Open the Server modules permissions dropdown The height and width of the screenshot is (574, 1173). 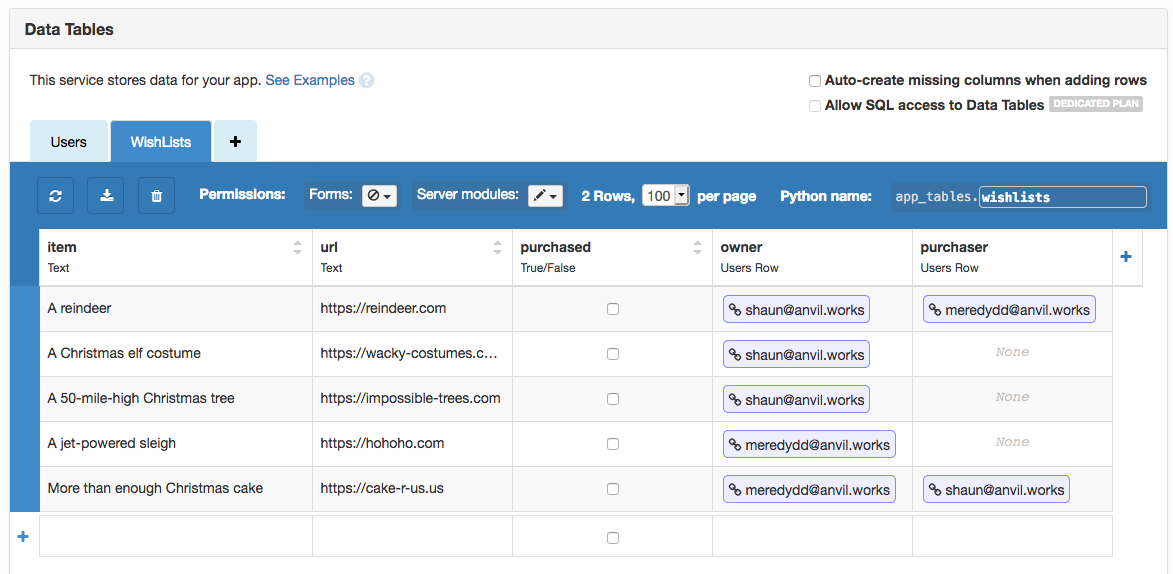[546, 196]
